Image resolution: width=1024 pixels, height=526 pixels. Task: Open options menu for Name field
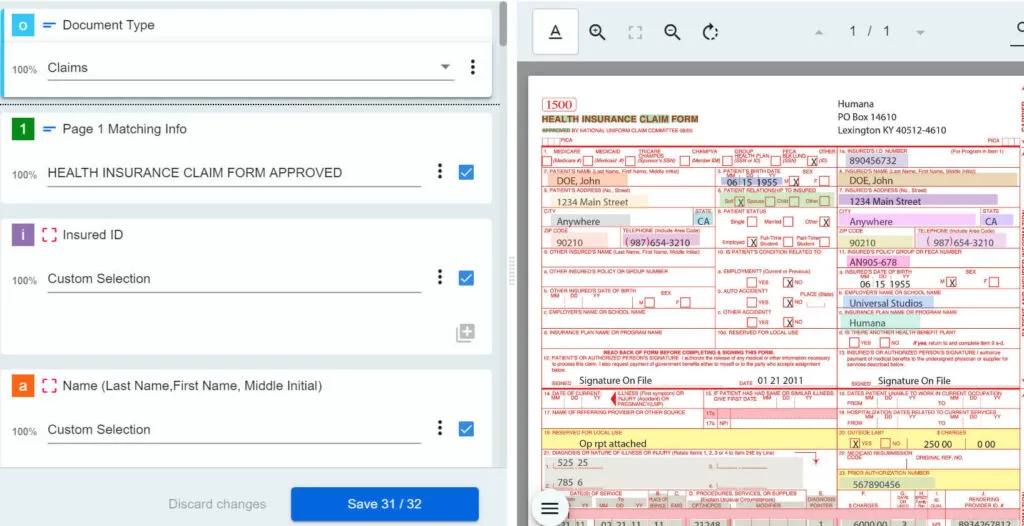(x=440, y=428)
